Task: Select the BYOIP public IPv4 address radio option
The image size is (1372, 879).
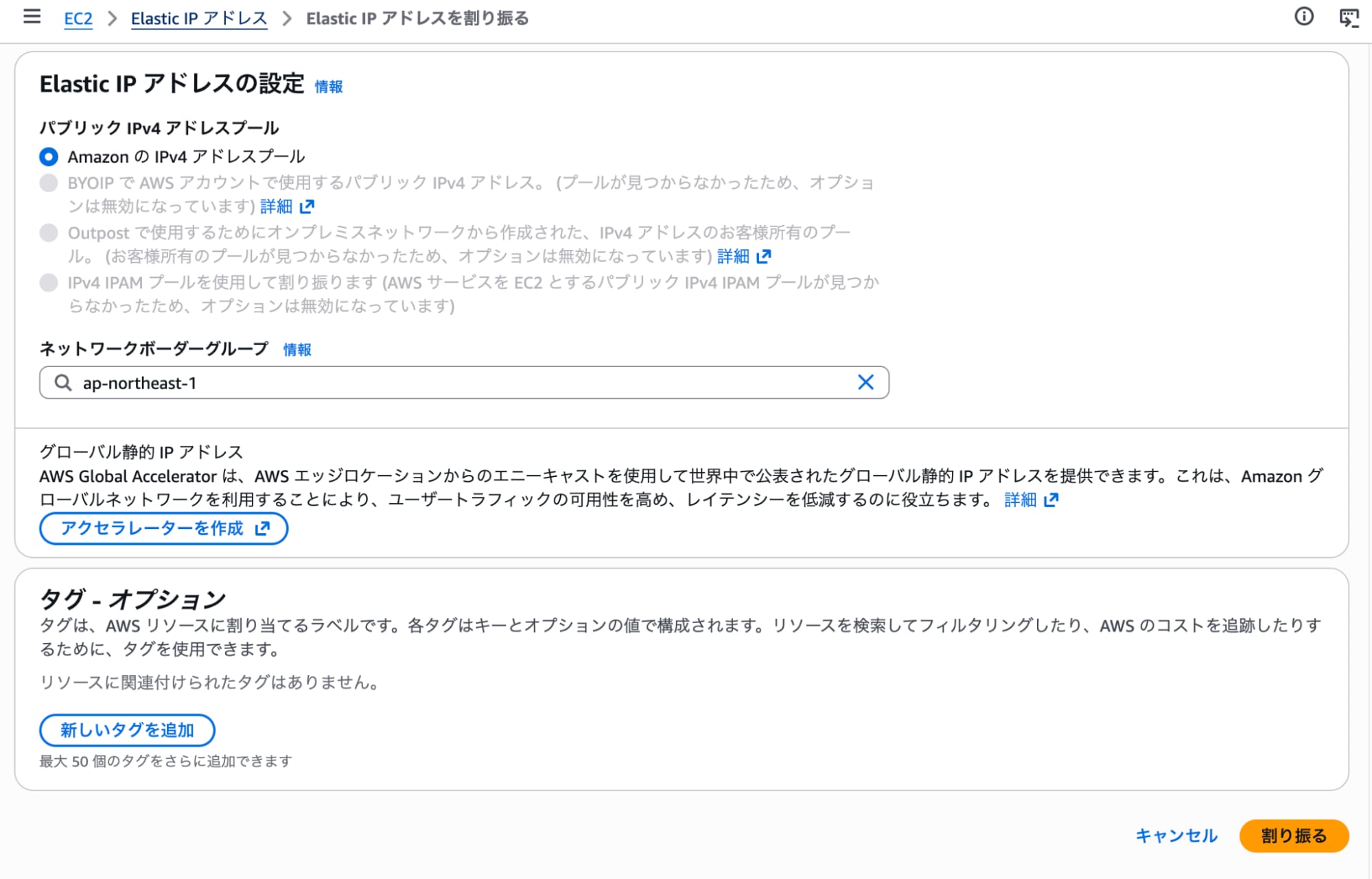Action: (49, 183)
